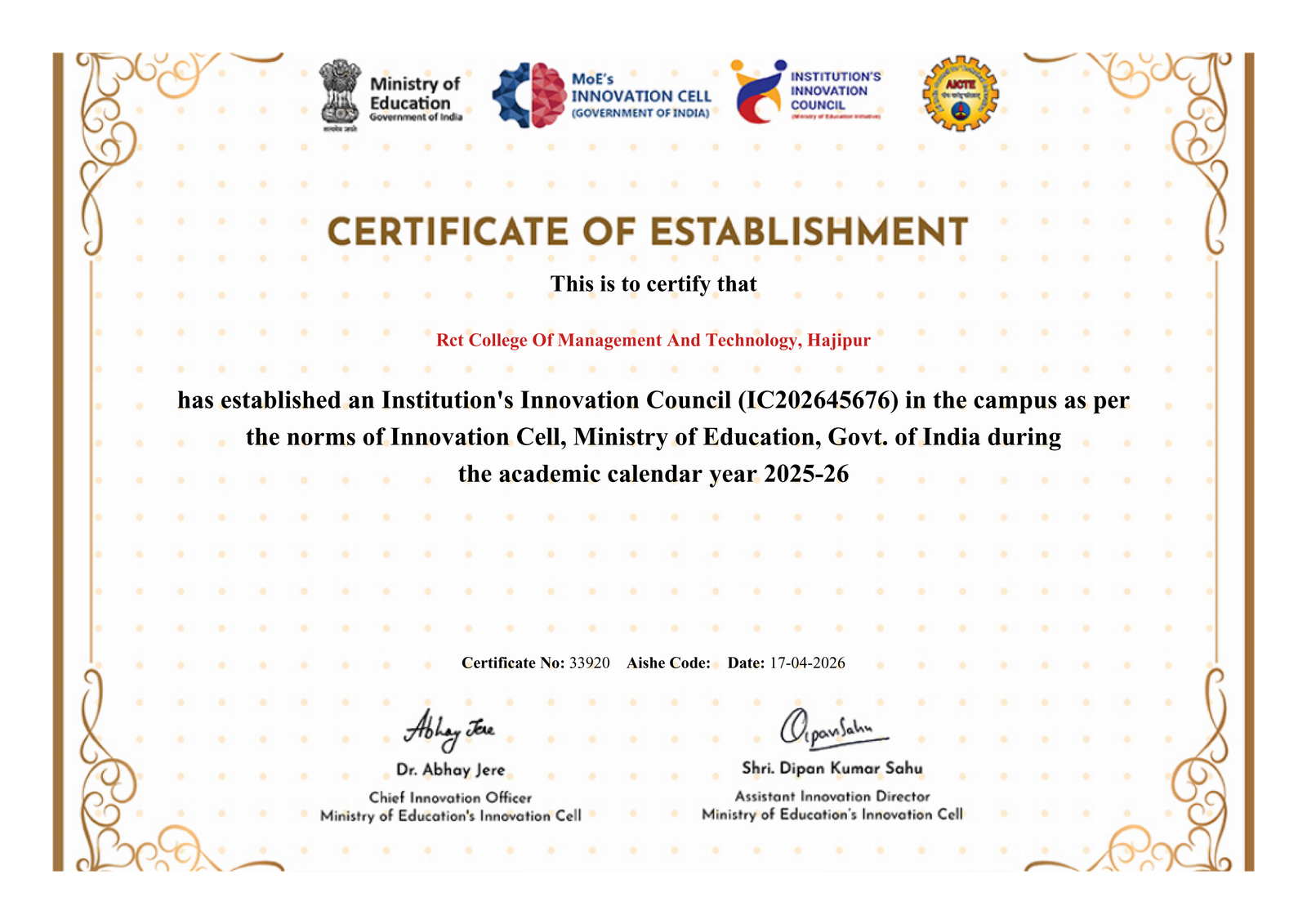Click the Certificate No 33920 text

tap(536, 663)
